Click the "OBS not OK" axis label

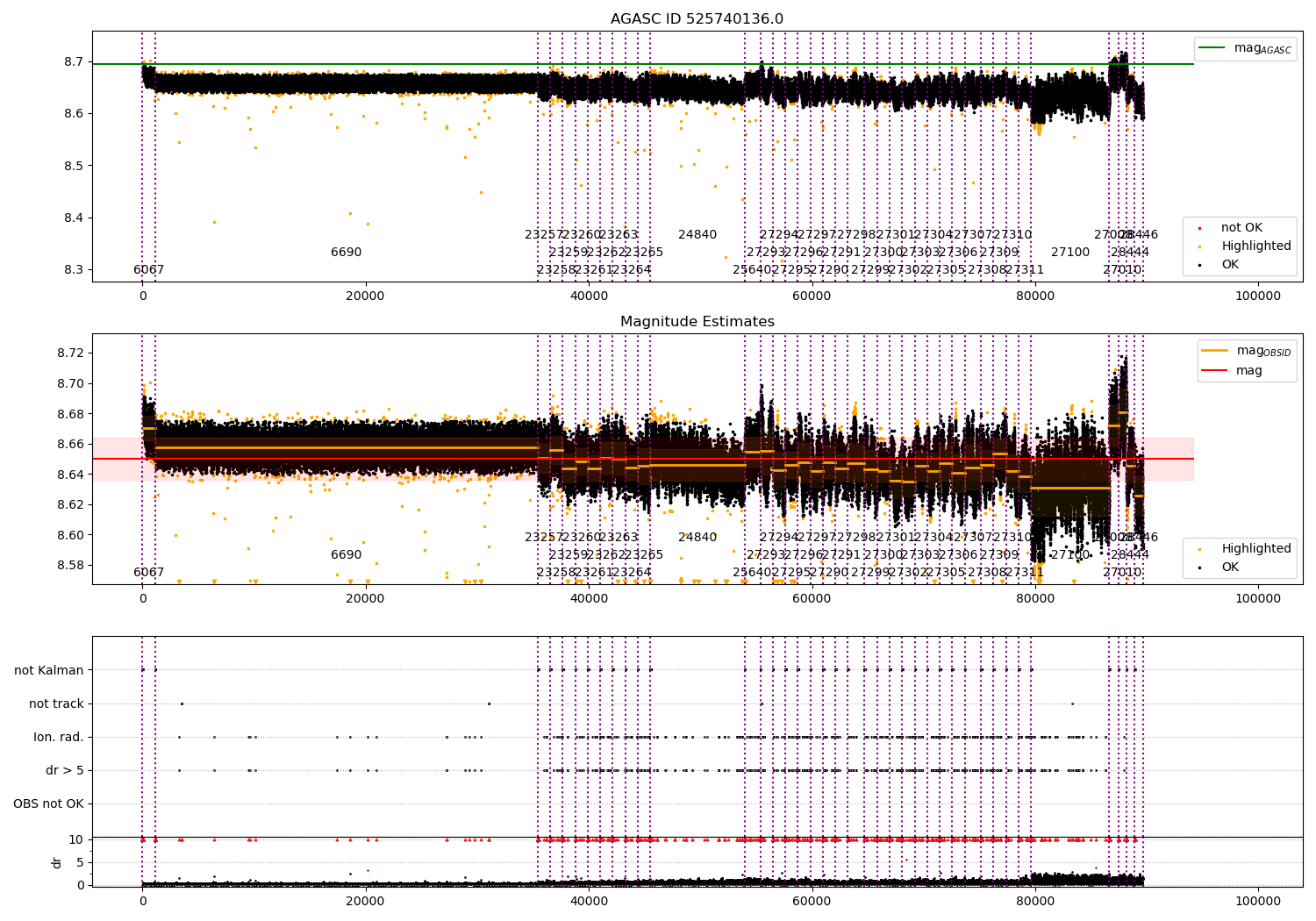(48, 803)
